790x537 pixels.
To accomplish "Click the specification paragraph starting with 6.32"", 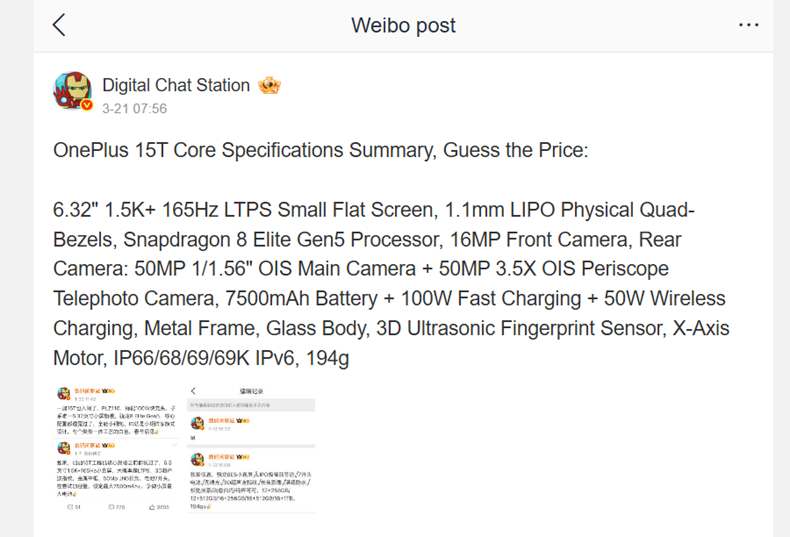I will pos(390,283).
